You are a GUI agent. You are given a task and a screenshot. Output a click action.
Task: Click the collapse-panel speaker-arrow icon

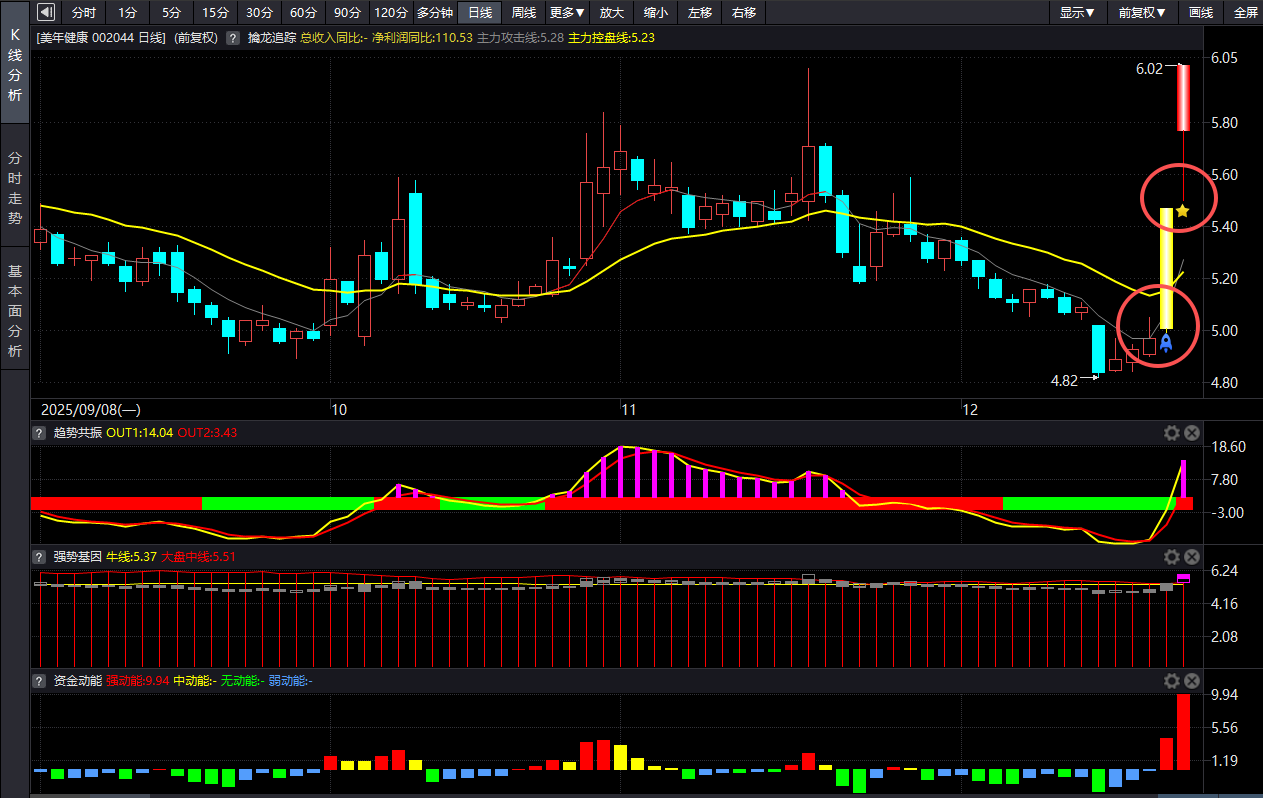[46, 12]
